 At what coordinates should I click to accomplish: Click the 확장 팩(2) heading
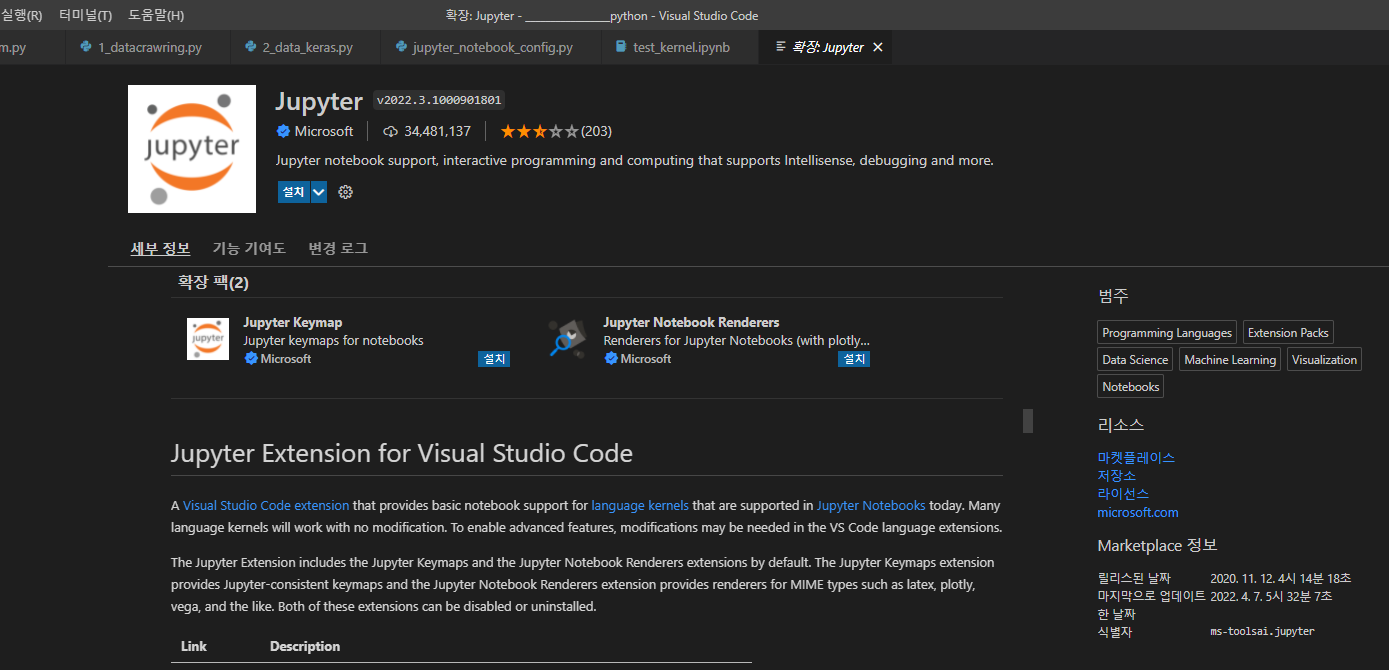pos(213,283)
